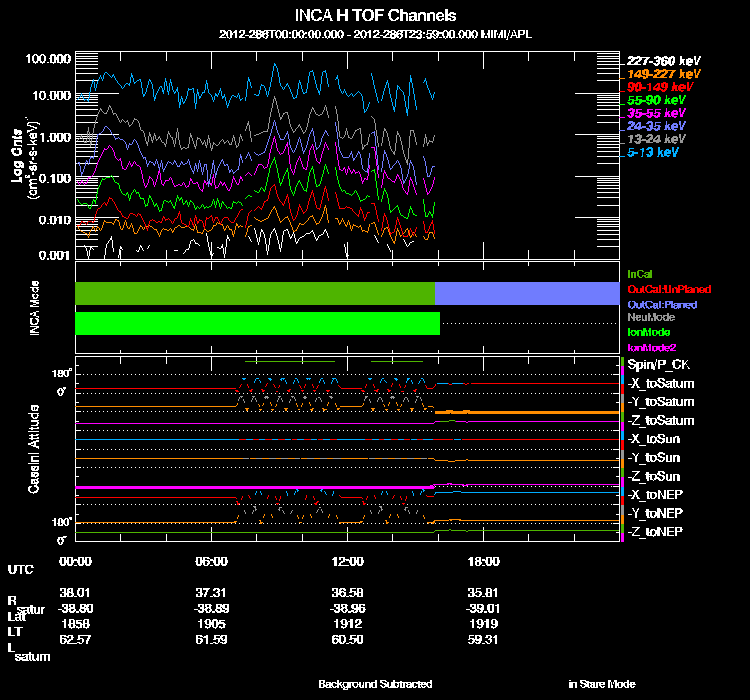Image resolution: width=750 pixels, height=700 pixels.
Task: Click the Background Subtracted footer text
Action: (375, 684)
